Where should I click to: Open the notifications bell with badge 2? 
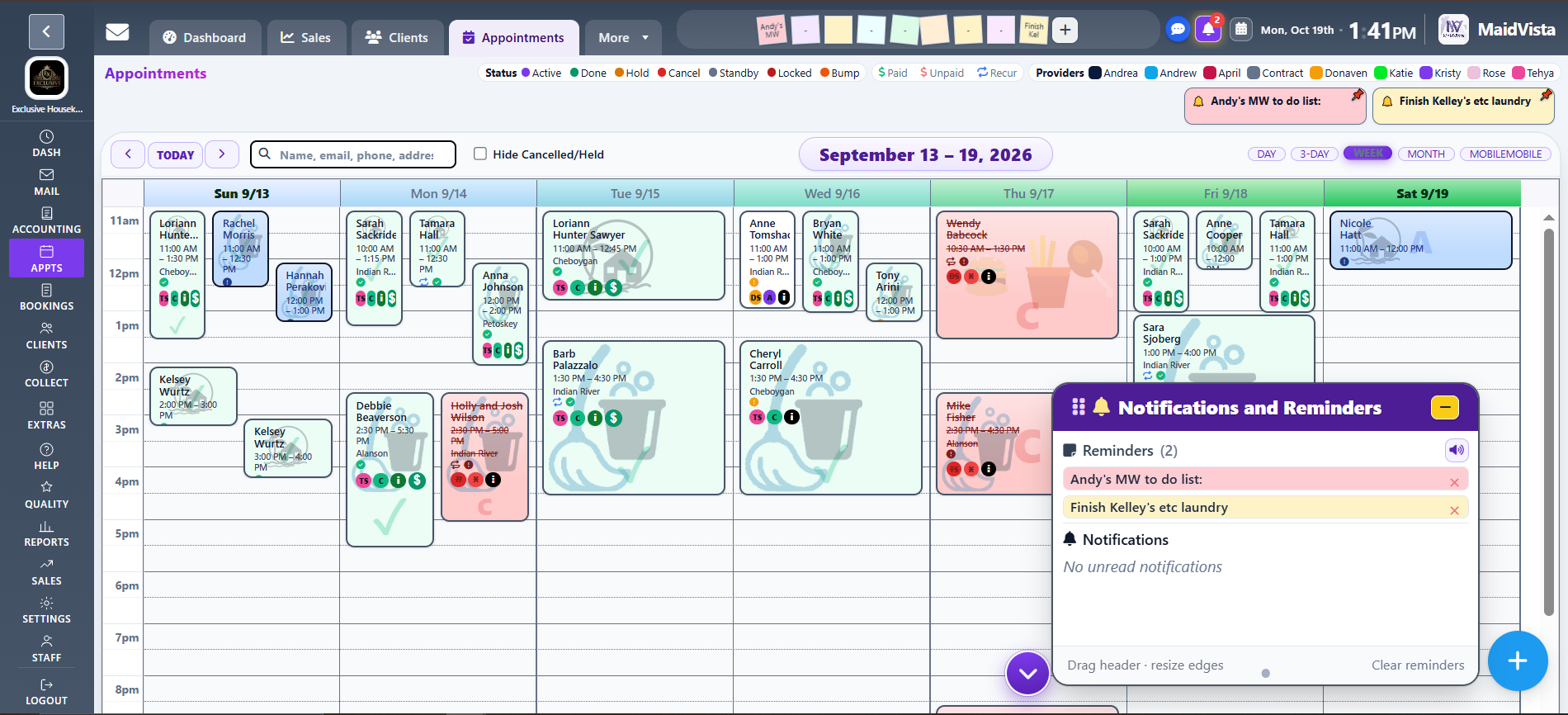click(x=1209, y=30)
